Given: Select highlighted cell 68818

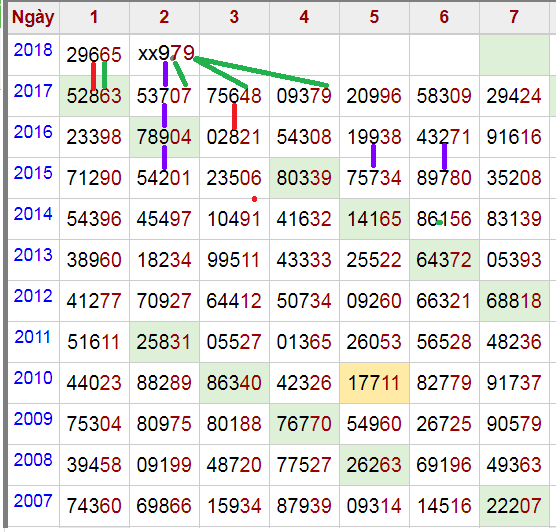Looking at the screenshot, I should click(514, 301).
